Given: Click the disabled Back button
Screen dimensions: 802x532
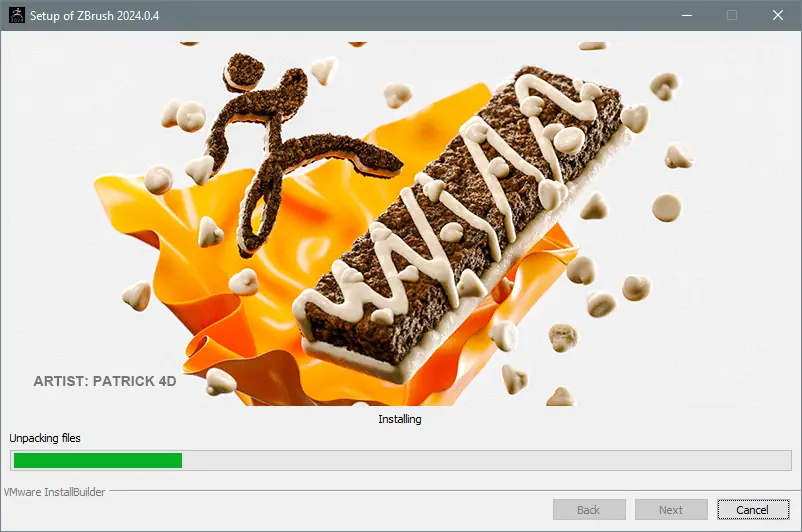Looking at the screenshot, I should click(589, 509).
